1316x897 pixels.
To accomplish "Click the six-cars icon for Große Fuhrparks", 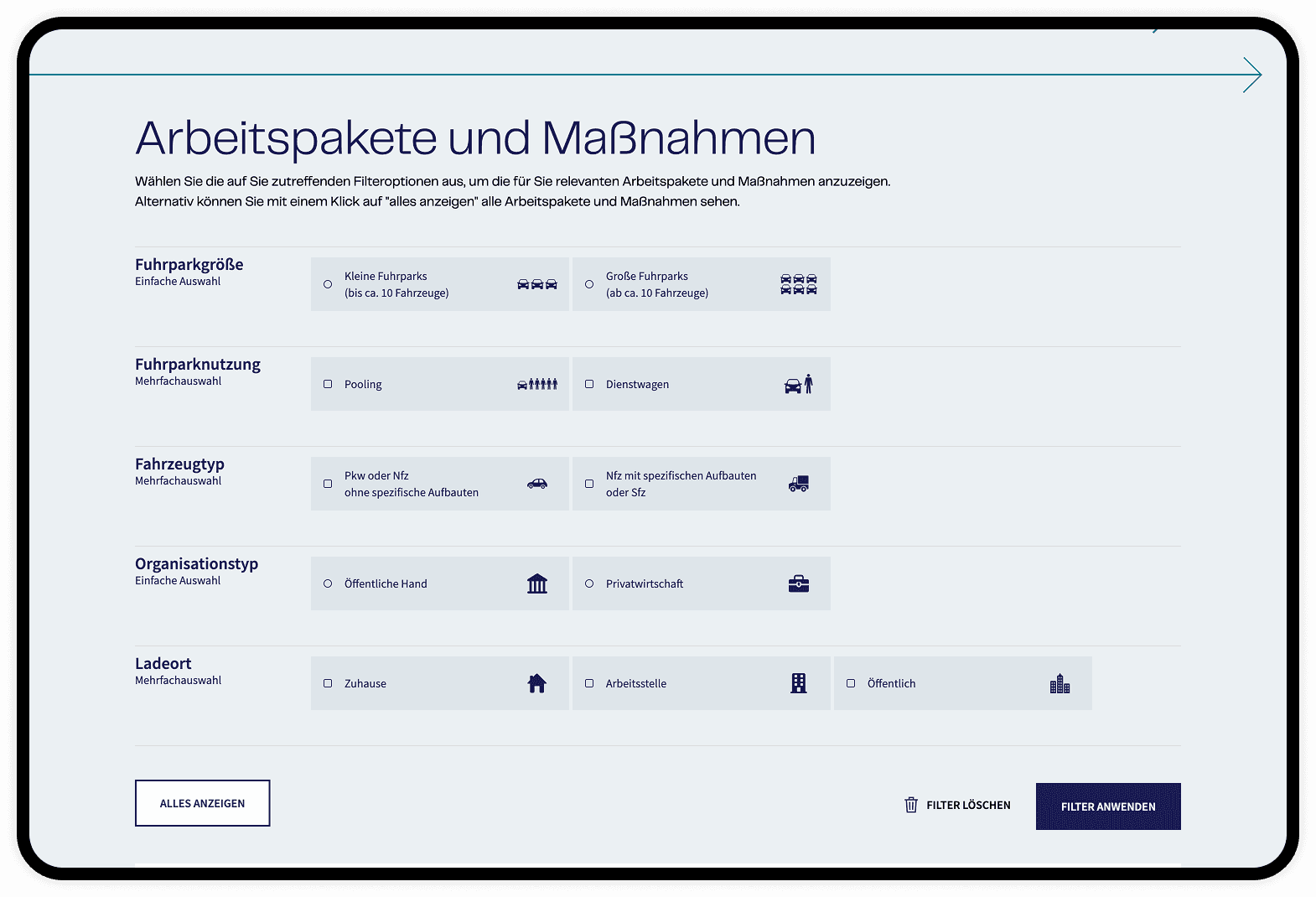I will click(x=799, y=284).
